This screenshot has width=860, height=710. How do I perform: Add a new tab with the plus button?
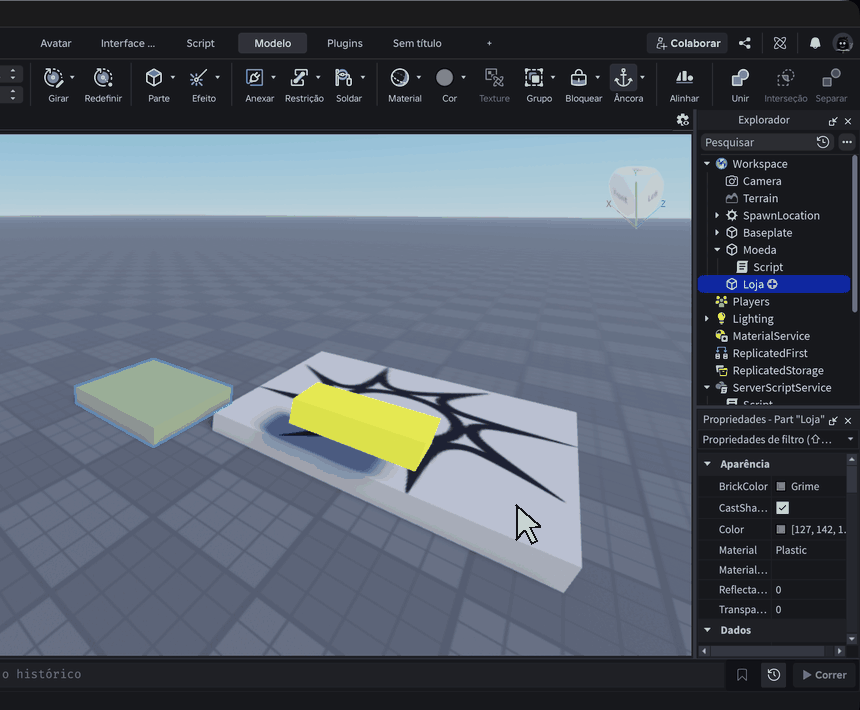(489, 43)
